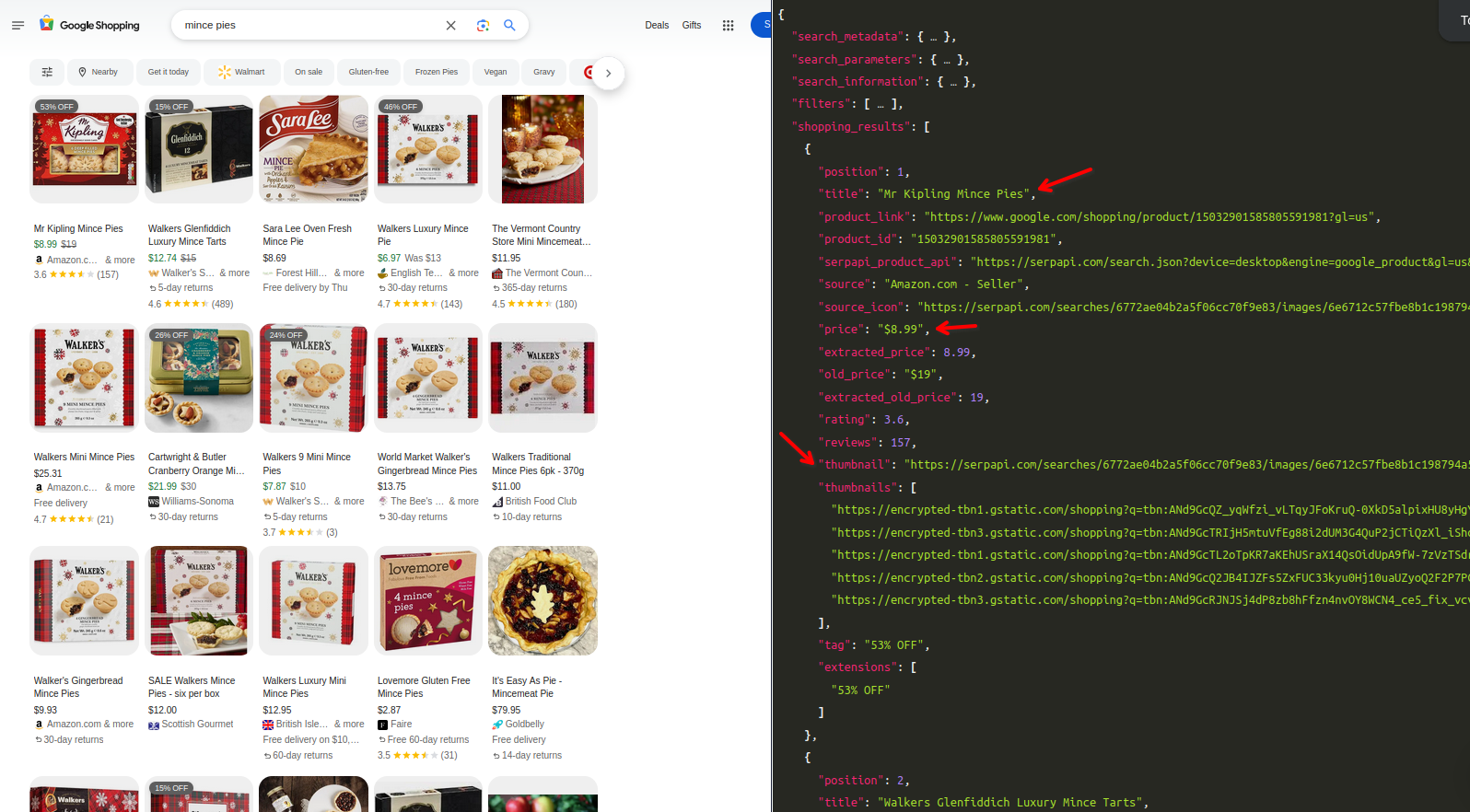Open Walkers 9 Mini Mince Pies title
The width and height of the screenshot is (1470, 812).
pyautogui.click(x=307, y=463)
